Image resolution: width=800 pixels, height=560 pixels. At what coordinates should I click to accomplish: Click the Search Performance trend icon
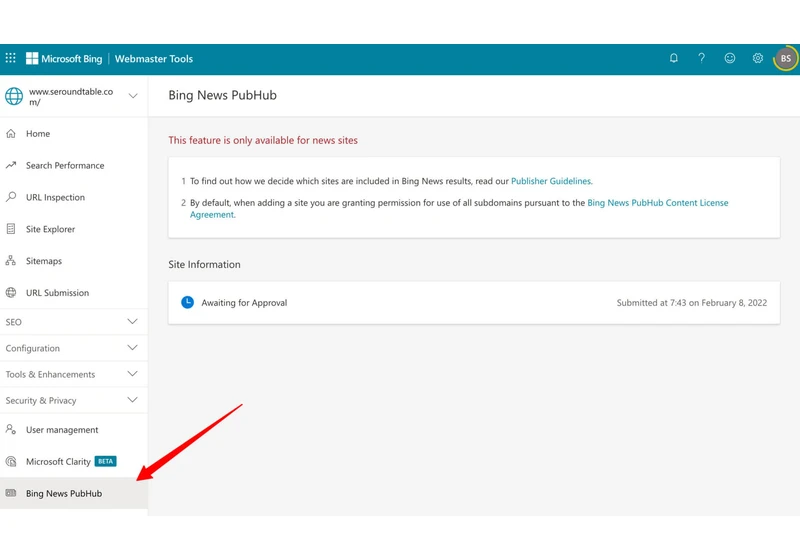click(11, 165)
